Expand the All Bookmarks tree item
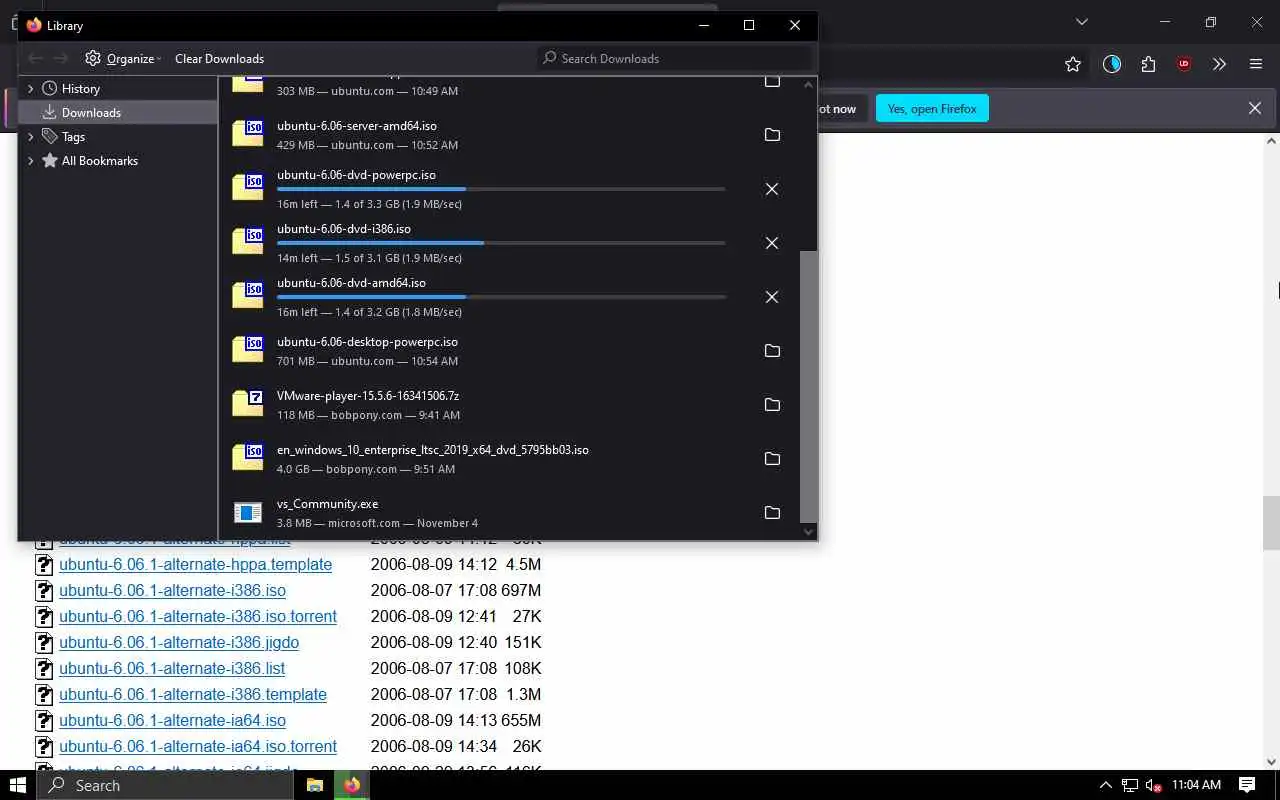1280x800 pixels. click(x=30, y=161)
